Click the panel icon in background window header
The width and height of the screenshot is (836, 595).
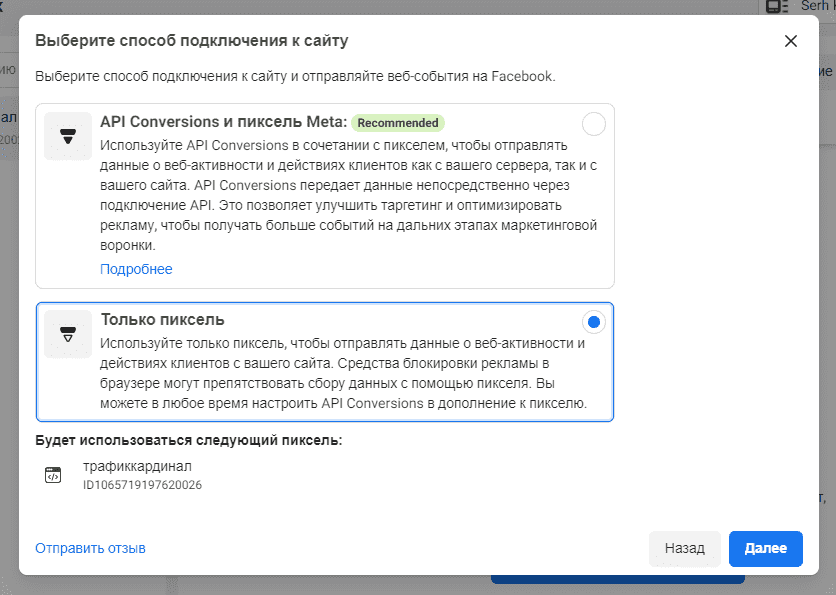(777, 6)
